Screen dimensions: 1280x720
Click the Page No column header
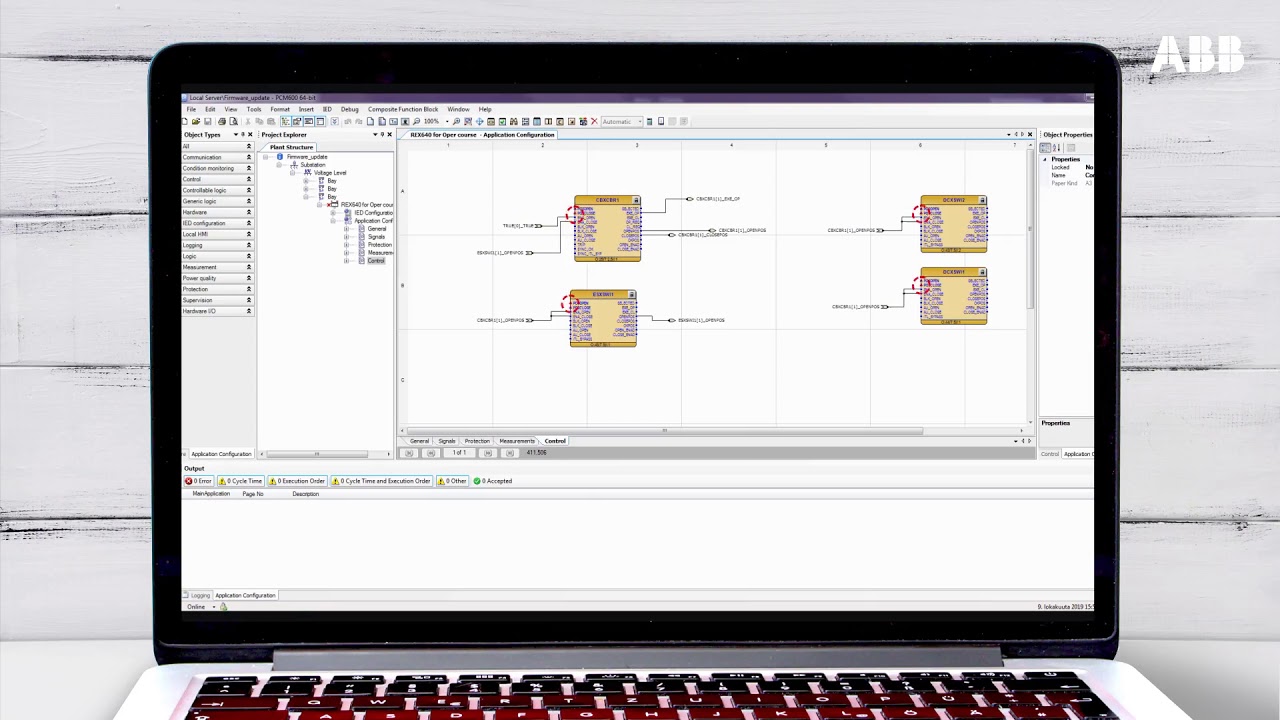pyautogui.click(x=253, y=494)
